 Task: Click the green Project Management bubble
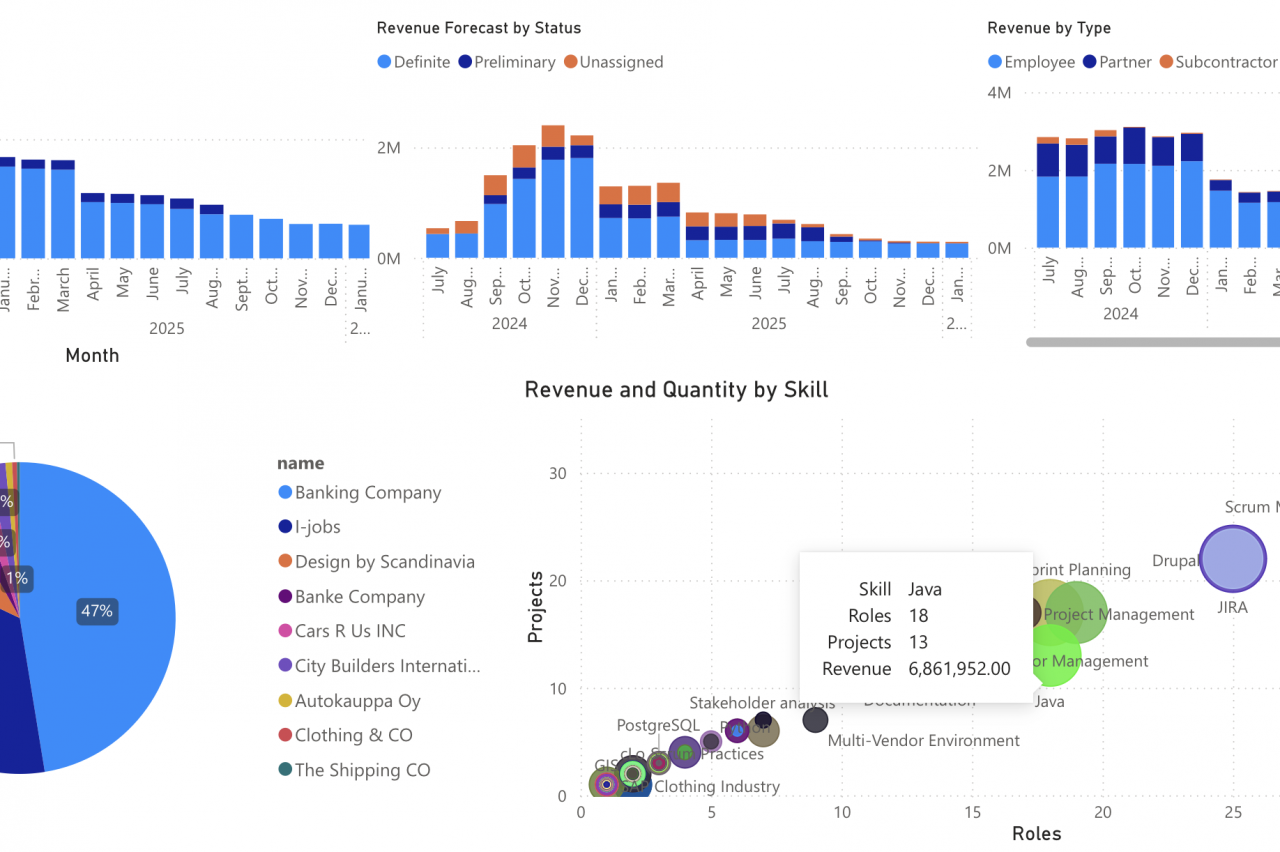[x=1077, y=612]
